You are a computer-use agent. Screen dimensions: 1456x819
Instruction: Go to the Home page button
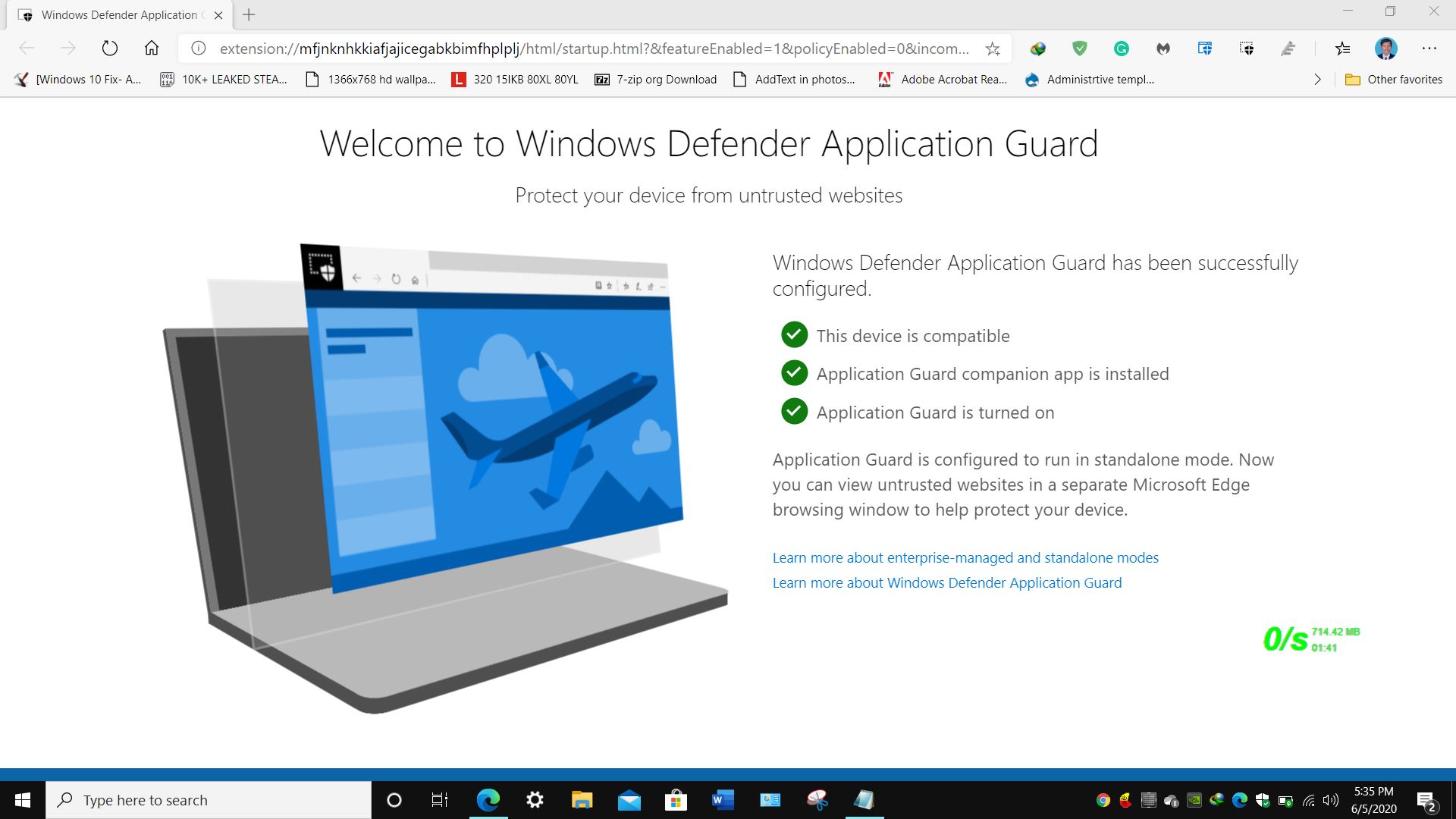tap(152, 49)
